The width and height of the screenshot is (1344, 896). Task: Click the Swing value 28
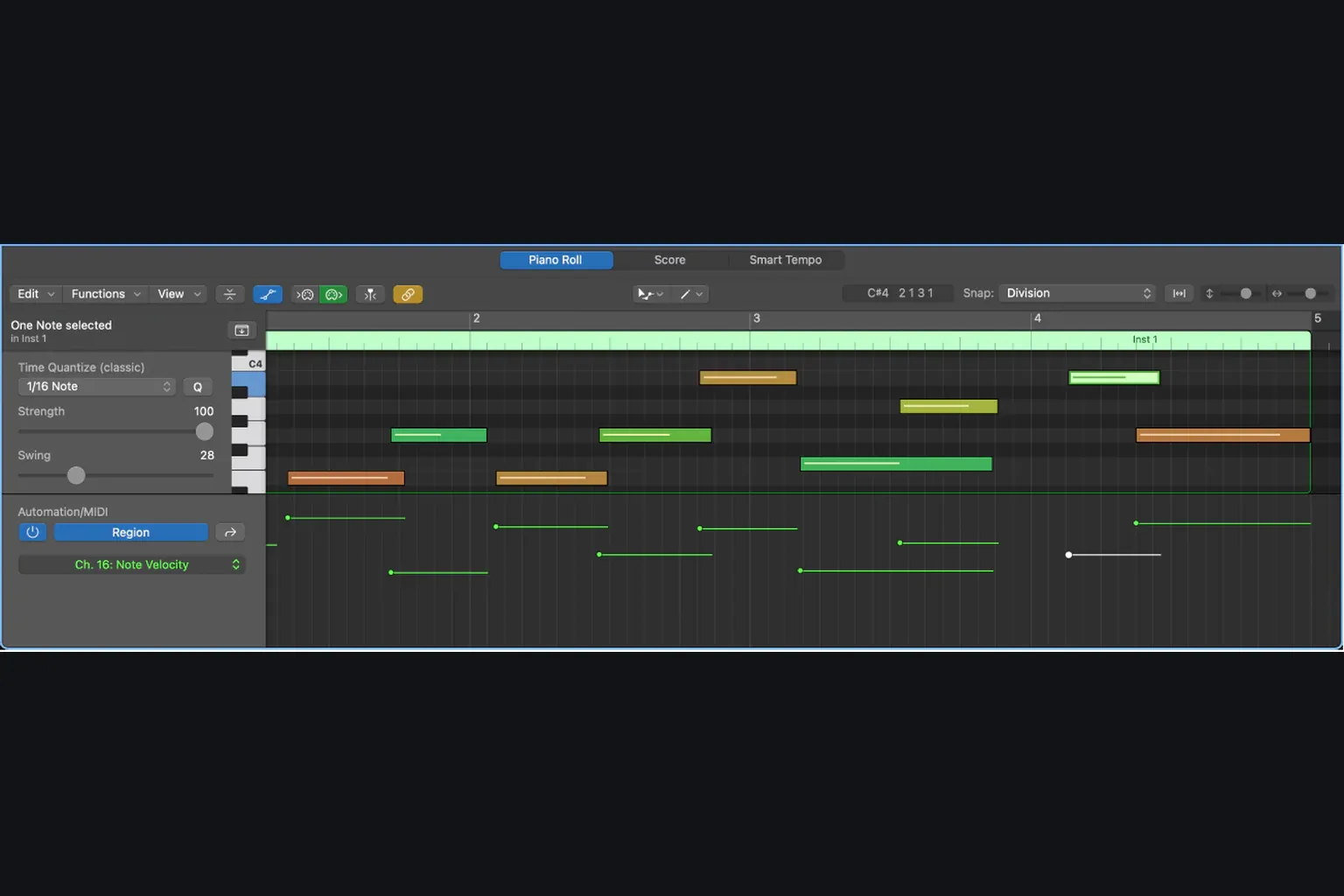point(207,455)
